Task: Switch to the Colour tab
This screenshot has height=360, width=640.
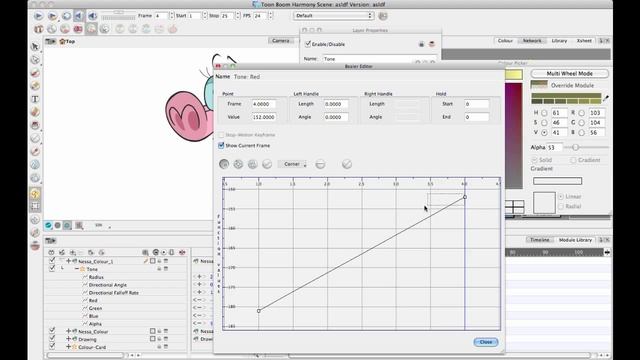Action: [505, 41]
